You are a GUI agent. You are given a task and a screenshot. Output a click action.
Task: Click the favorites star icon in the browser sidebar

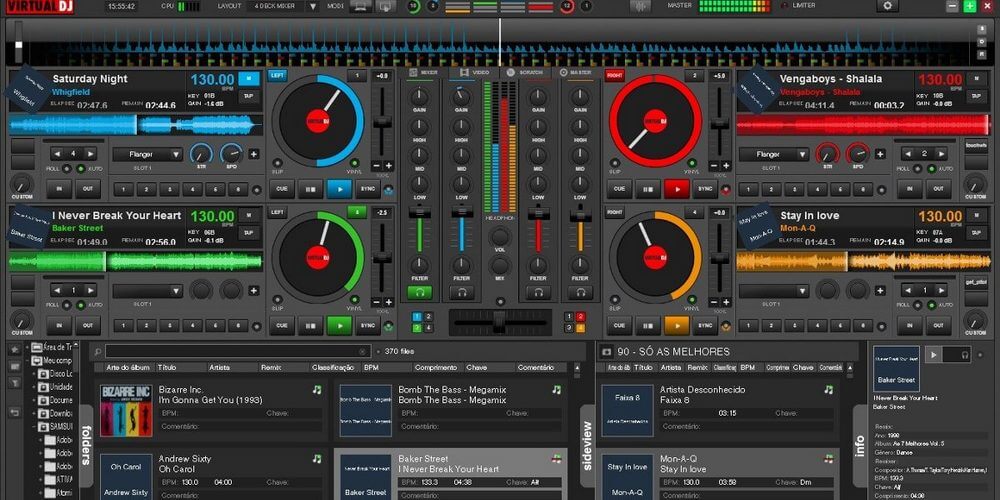tap(14, 350)
